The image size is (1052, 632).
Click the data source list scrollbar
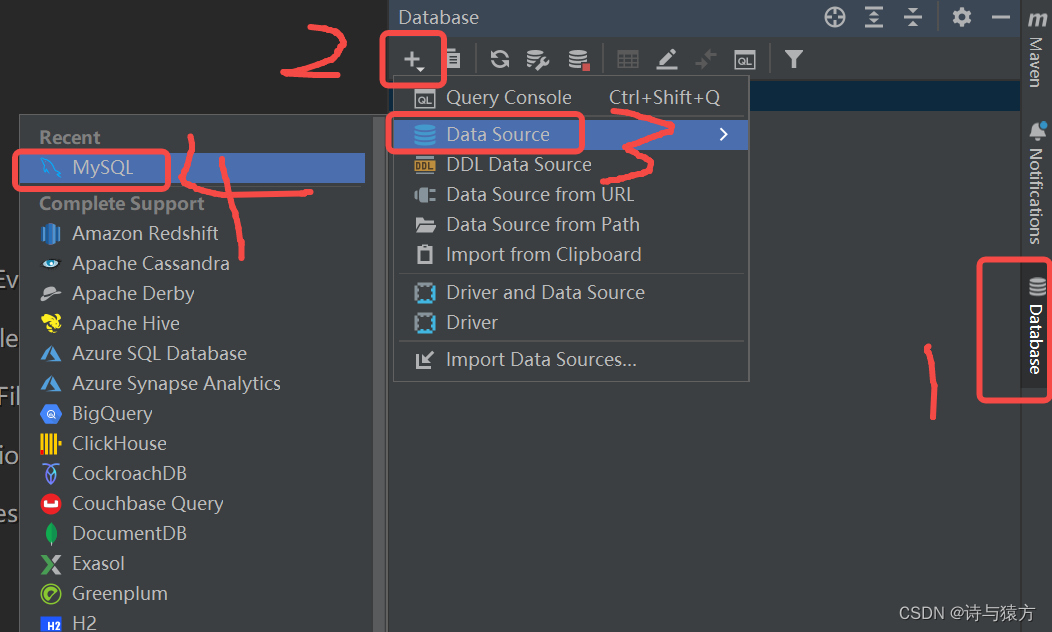coord(379,374)
